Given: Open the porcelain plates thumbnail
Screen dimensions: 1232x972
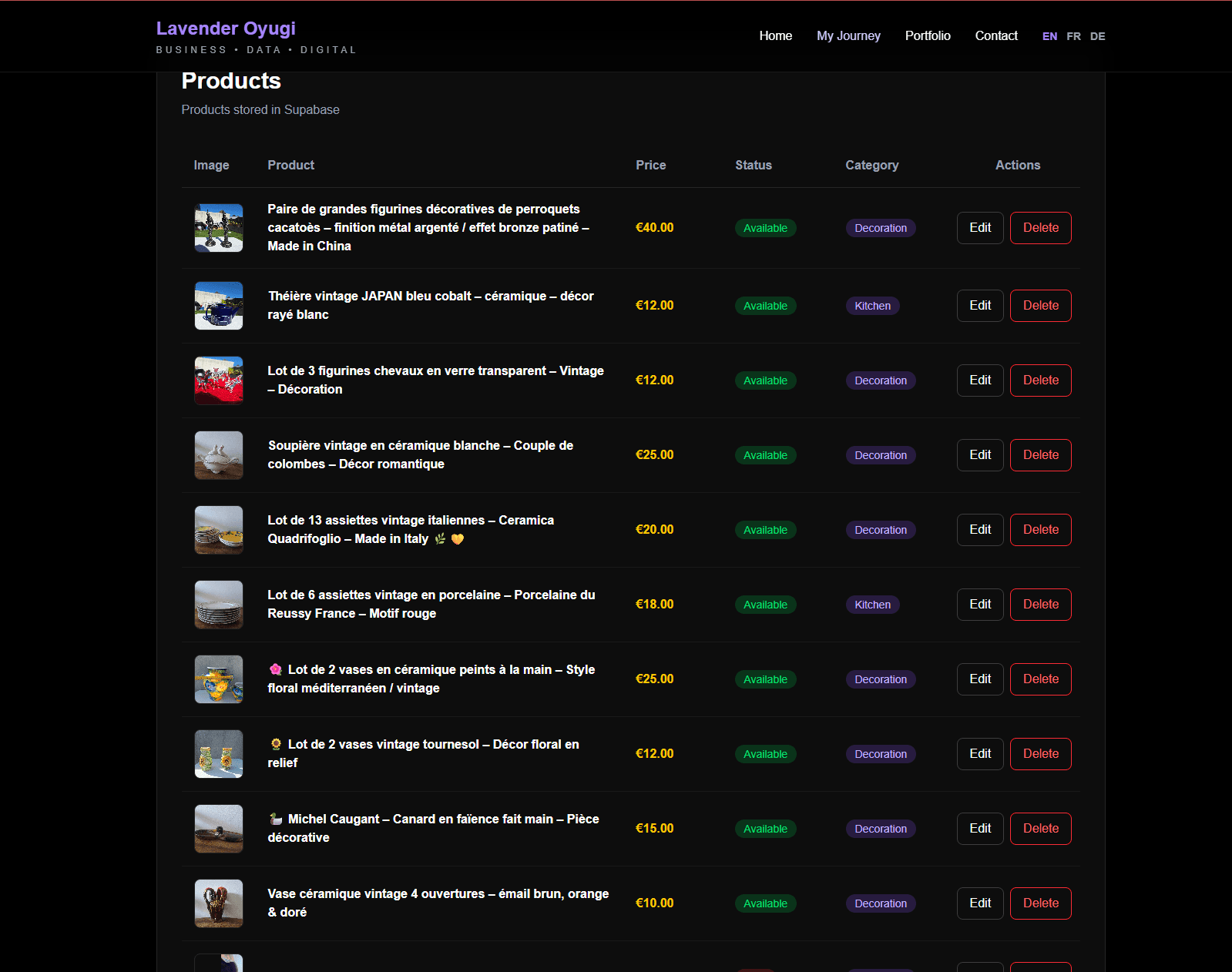Looking at the screenshot, I should 219,605.
